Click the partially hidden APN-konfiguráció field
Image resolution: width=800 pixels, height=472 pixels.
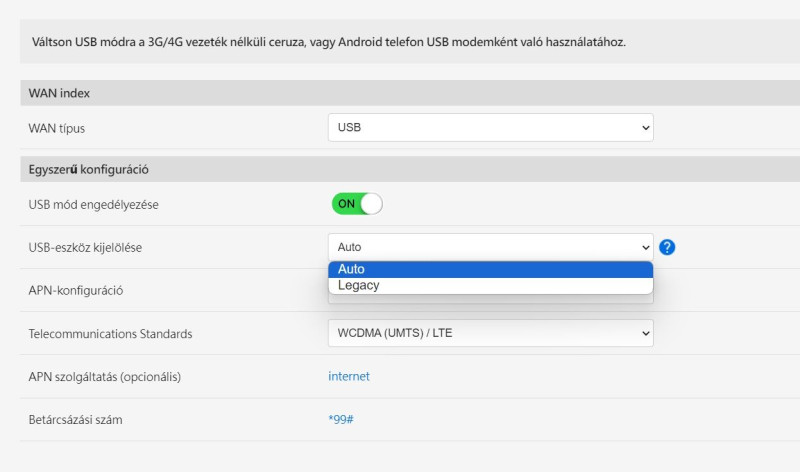(490, 299)
